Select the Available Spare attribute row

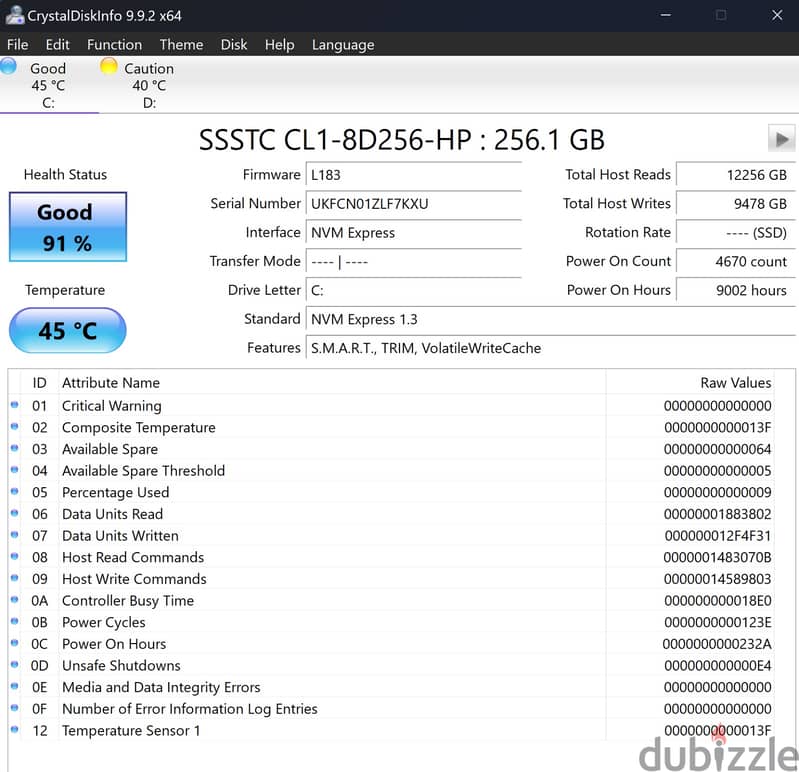pyautogui.click(x=391, y=449)
